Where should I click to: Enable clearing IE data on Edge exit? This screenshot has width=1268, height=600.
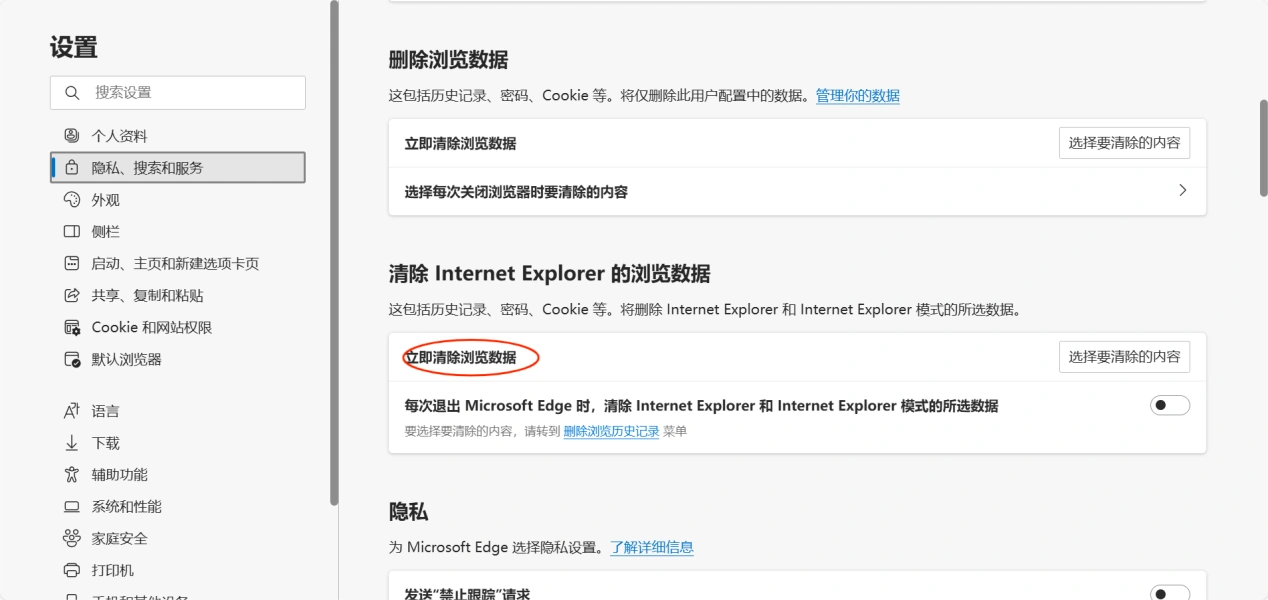tap(1169, 405)
